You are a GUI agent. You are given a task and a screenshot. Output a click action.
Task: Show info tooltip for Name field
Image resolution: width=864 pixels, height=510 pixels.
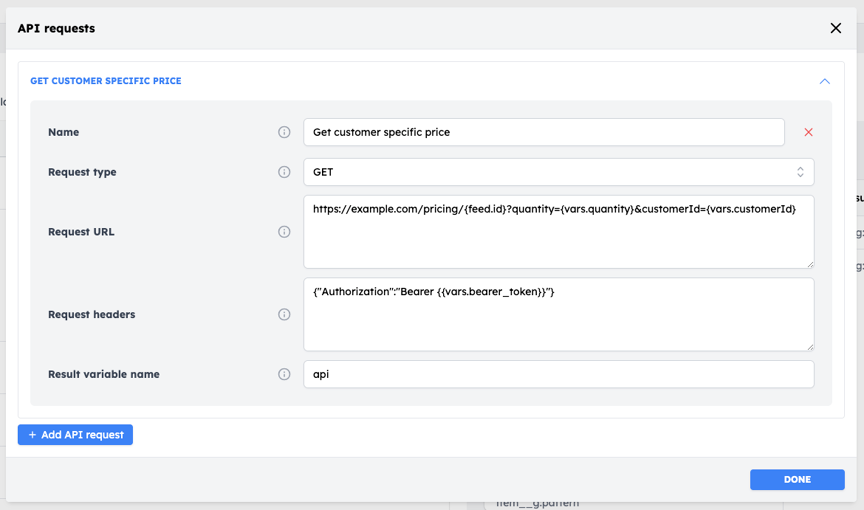(x=284, y=132)
